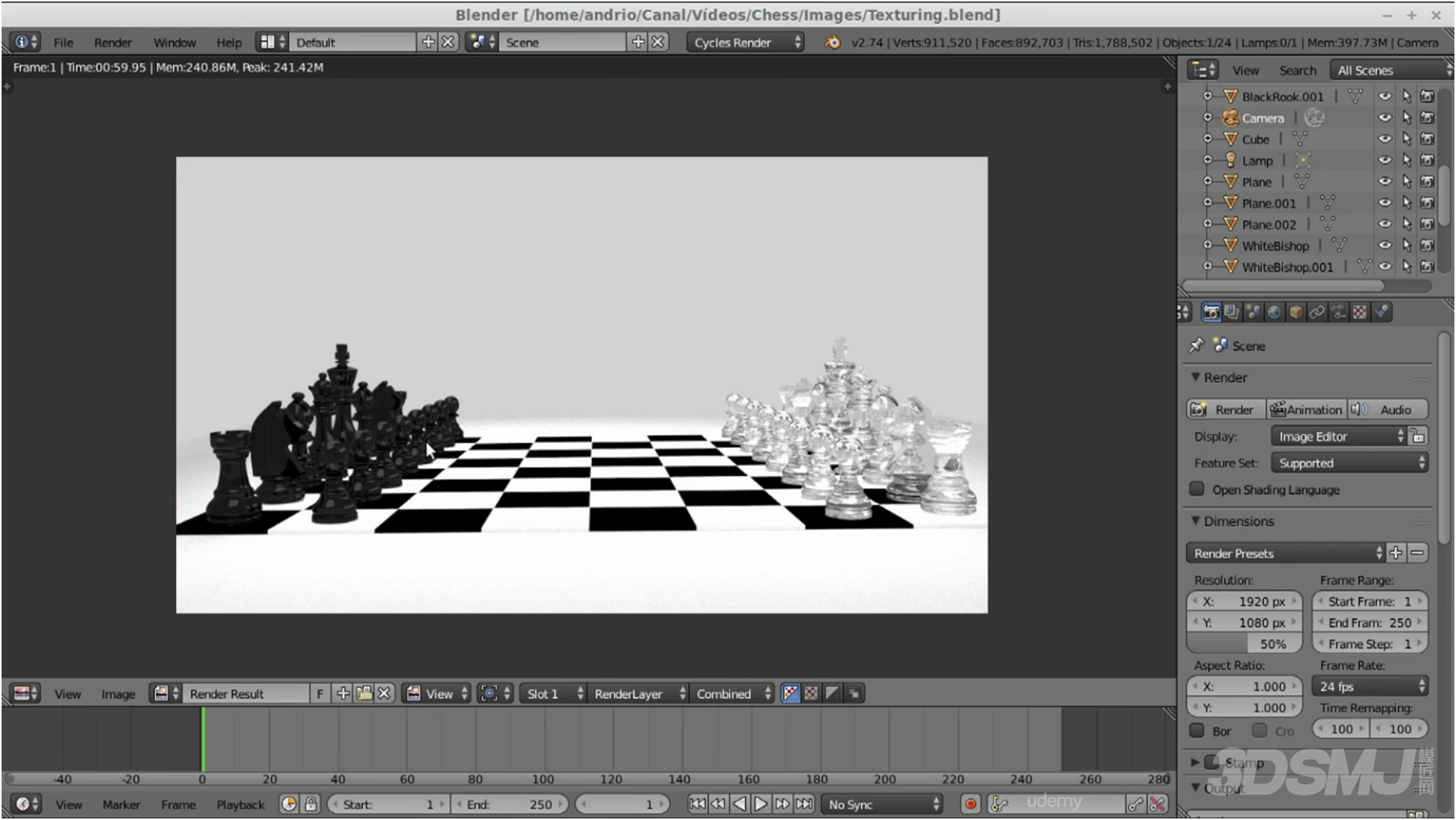Click the outliner editor type icon
Image resolution: width=1456 pixels, height=820 pixels.
click(1202, 70)
